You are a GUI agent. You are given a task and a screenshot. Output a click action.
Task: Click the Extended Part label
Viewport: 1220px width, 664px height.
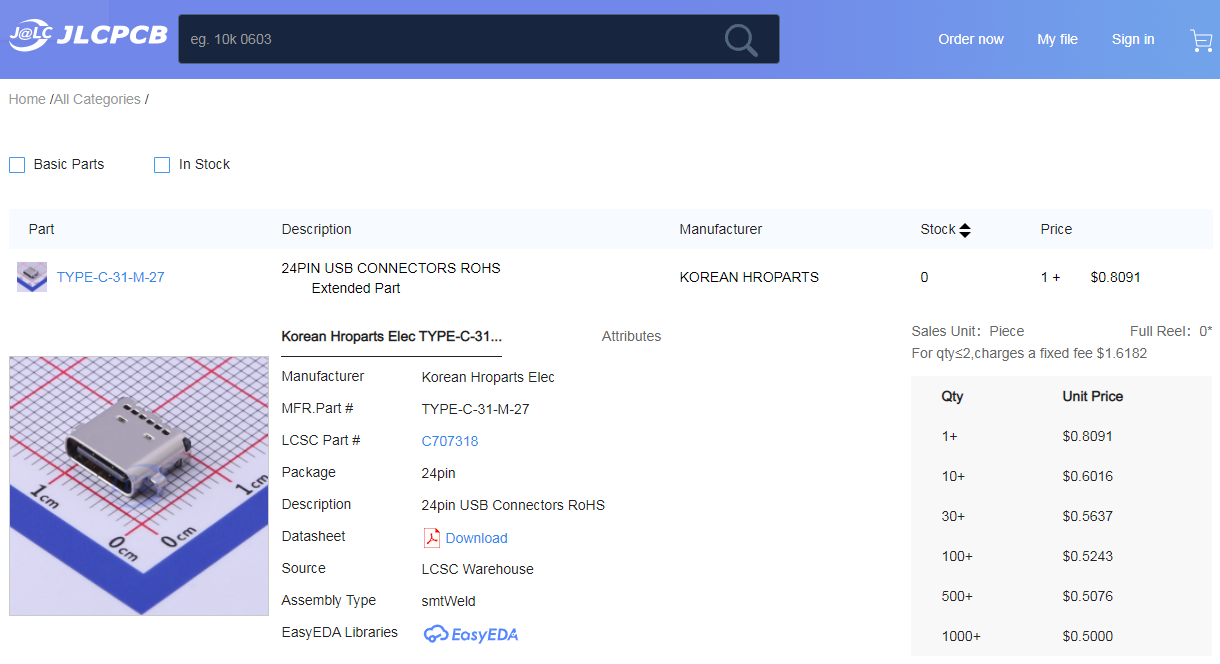click(x=356, y=288)
